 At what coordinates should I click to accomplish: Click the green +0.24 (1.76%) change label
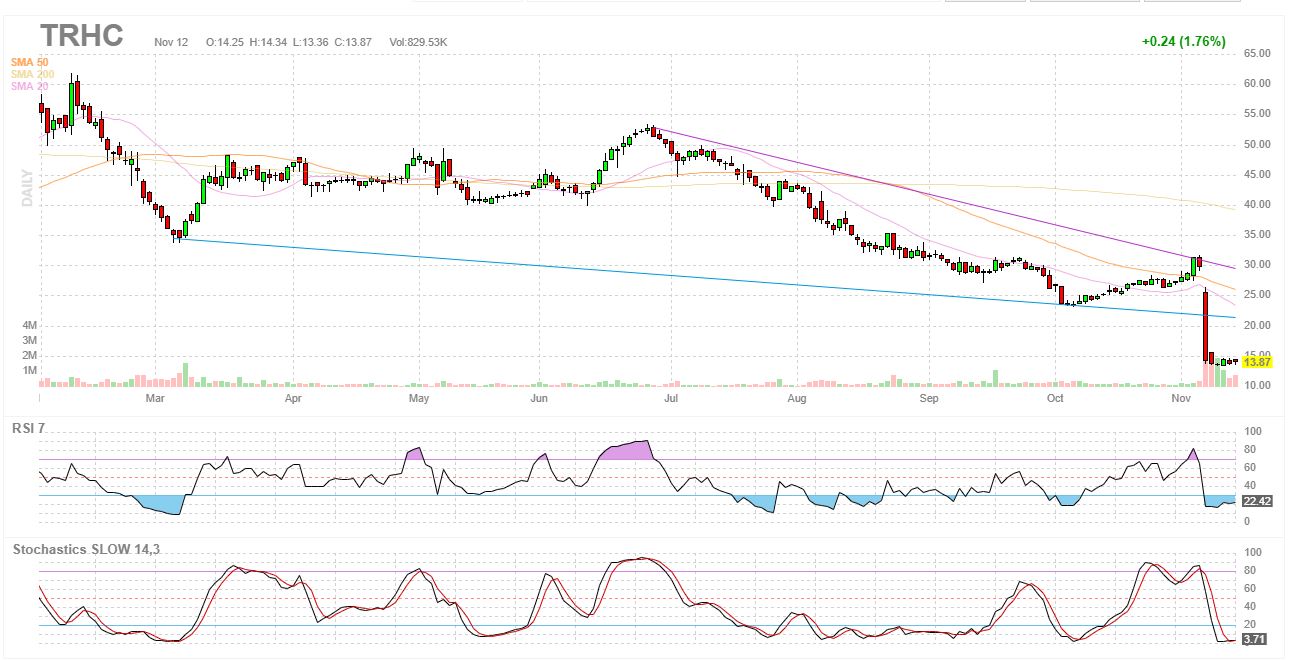tap(1183, 42)
